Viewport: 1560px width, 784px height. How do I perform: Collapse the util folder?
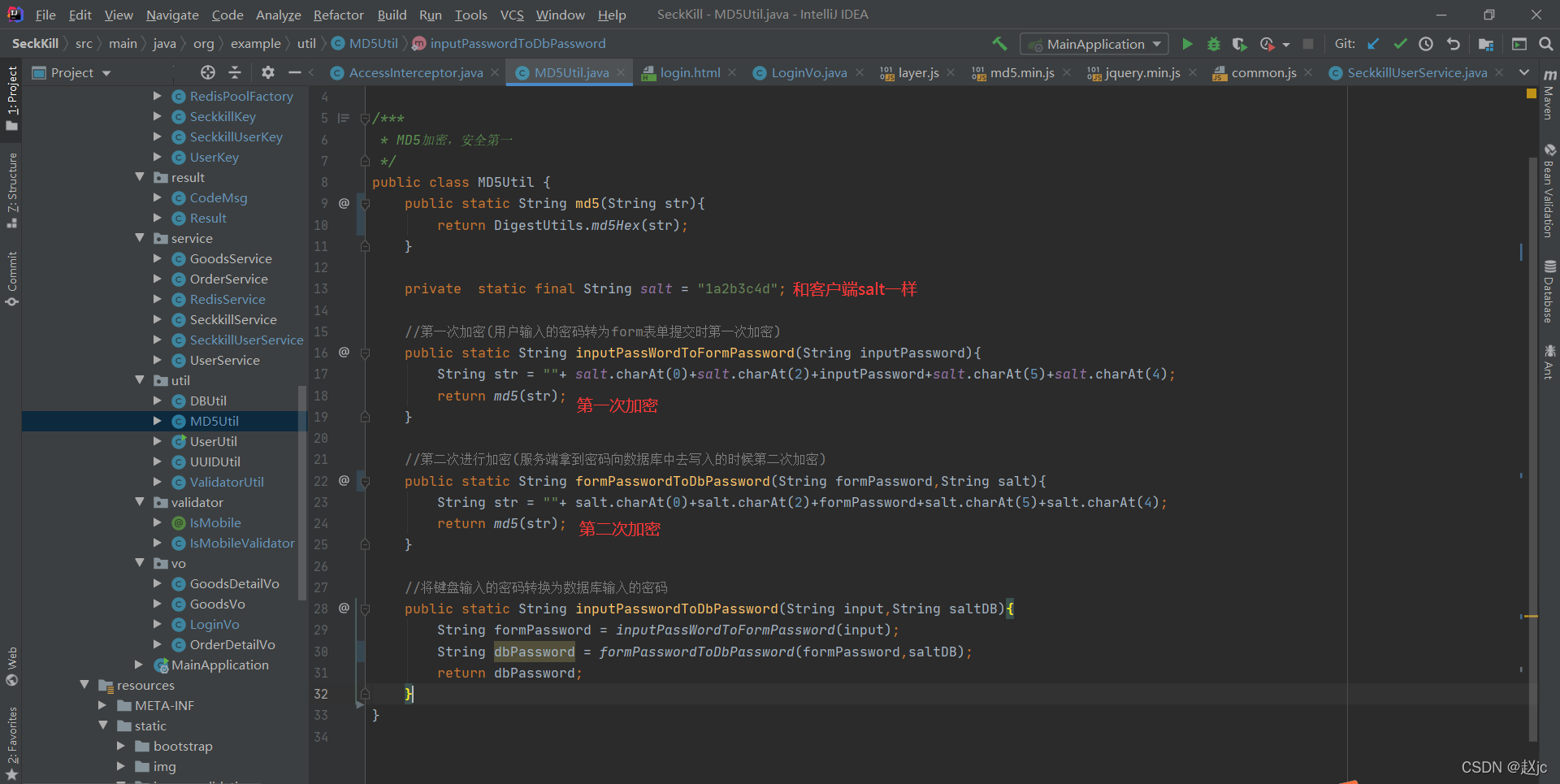pos(140,380)
